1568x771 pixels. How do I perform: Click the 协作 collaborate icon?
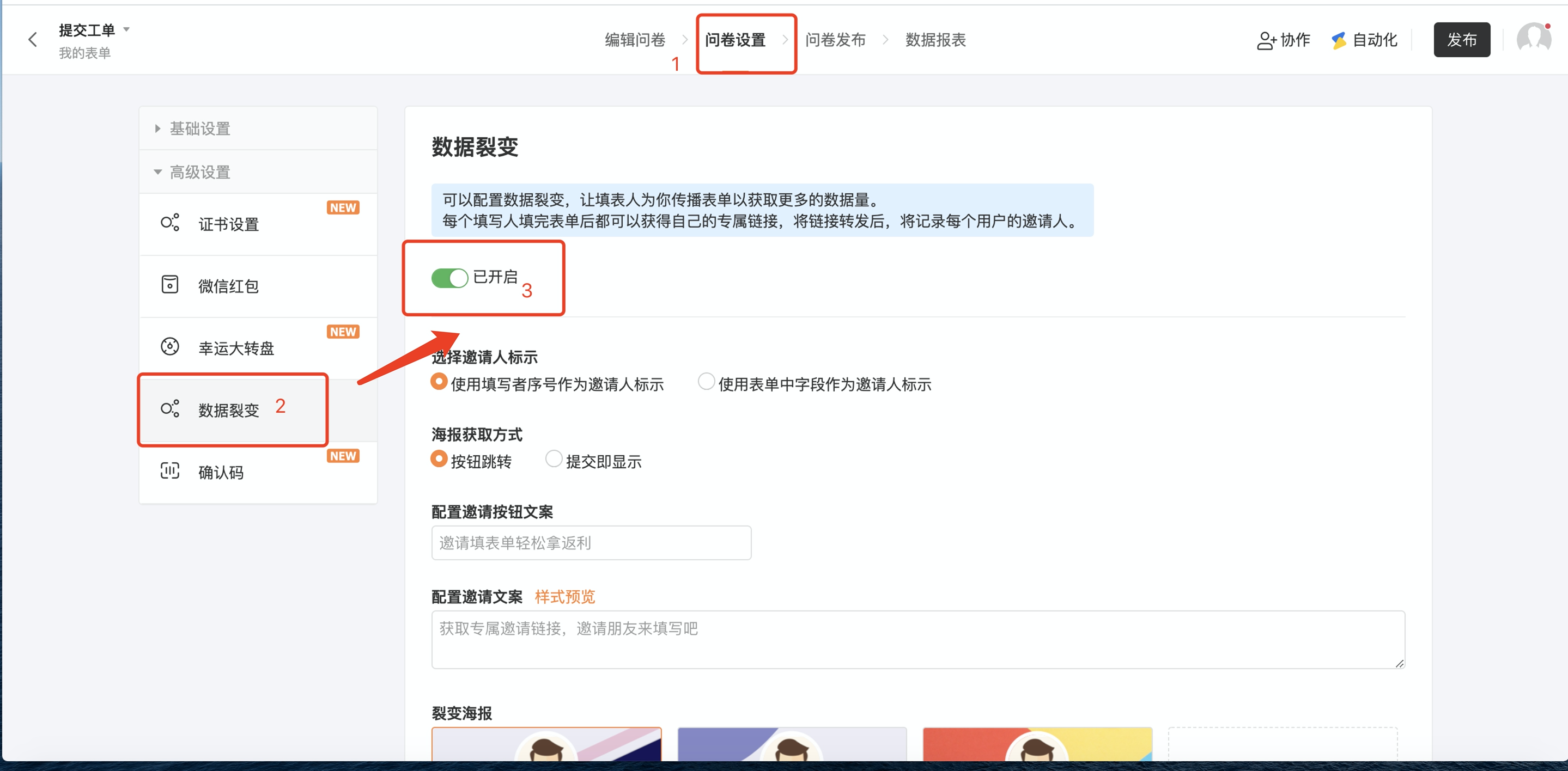(x=1266, y=40)
